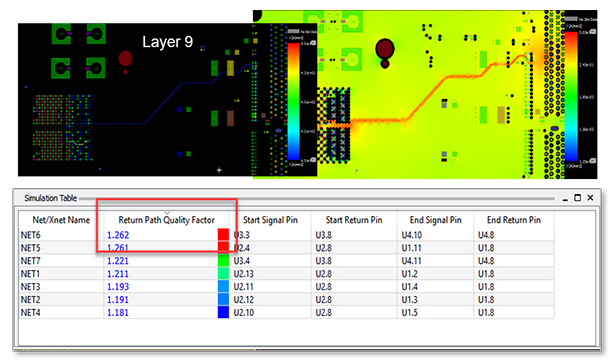This screenshot has height=360, width=611.
Task: Click dark blue swatch in NET4 row
Action: [x=223, y=312]
